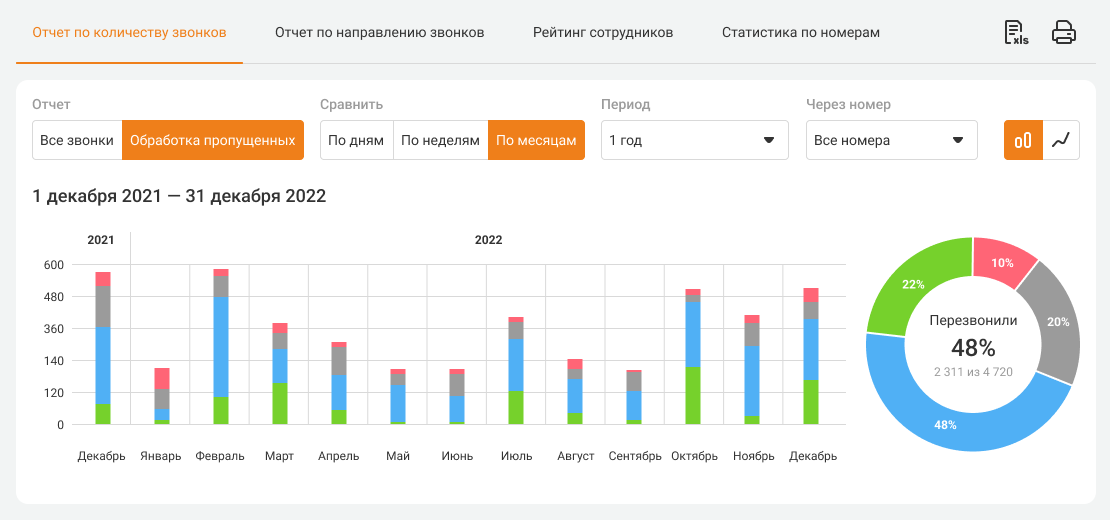Switch to bar chart view
The image size is (1110, 520).
pyautogui.click(x=1023, y=140)
